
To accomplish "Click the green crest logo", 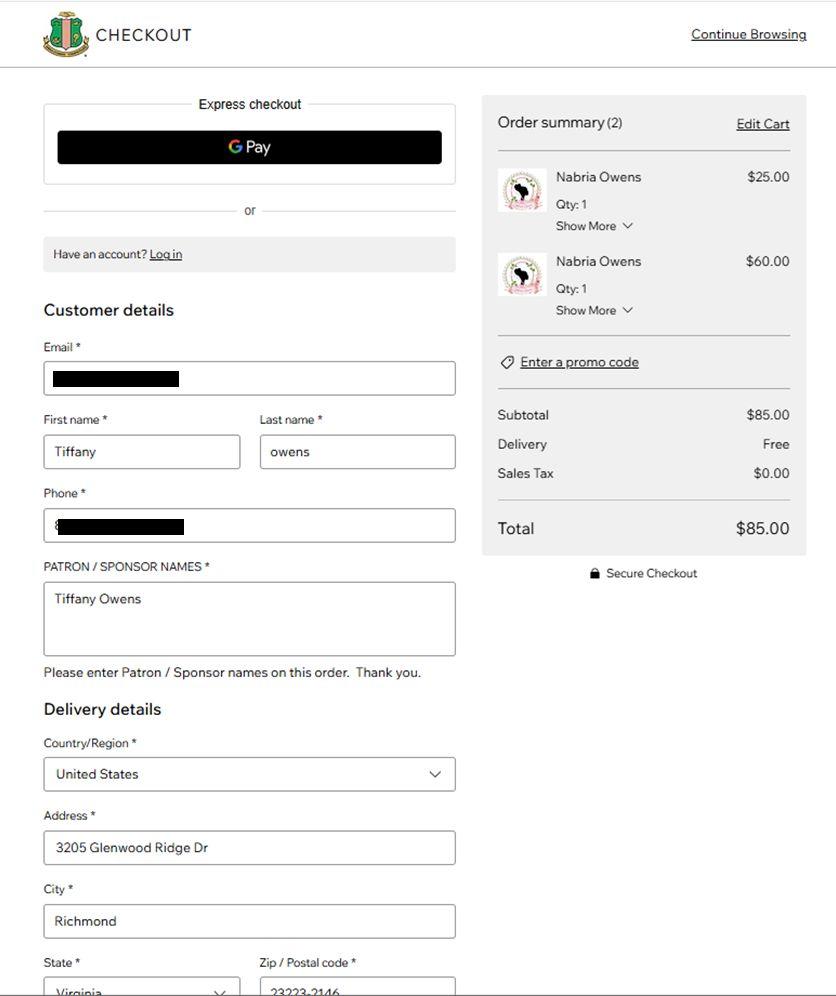I will click(x=66, y=34).
